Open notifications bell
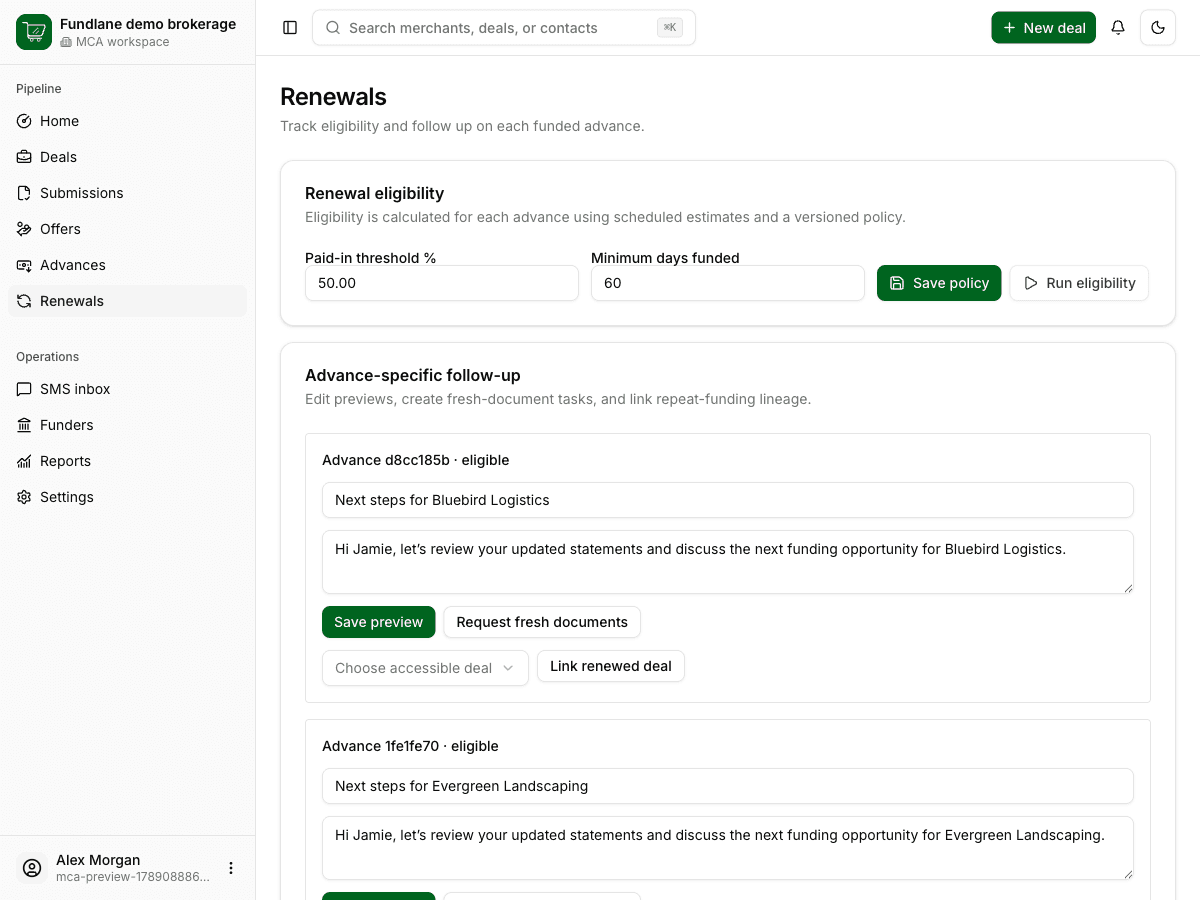Image resolution: width=1200 pixels, height=900 pixels. (x=1118, y=28)
